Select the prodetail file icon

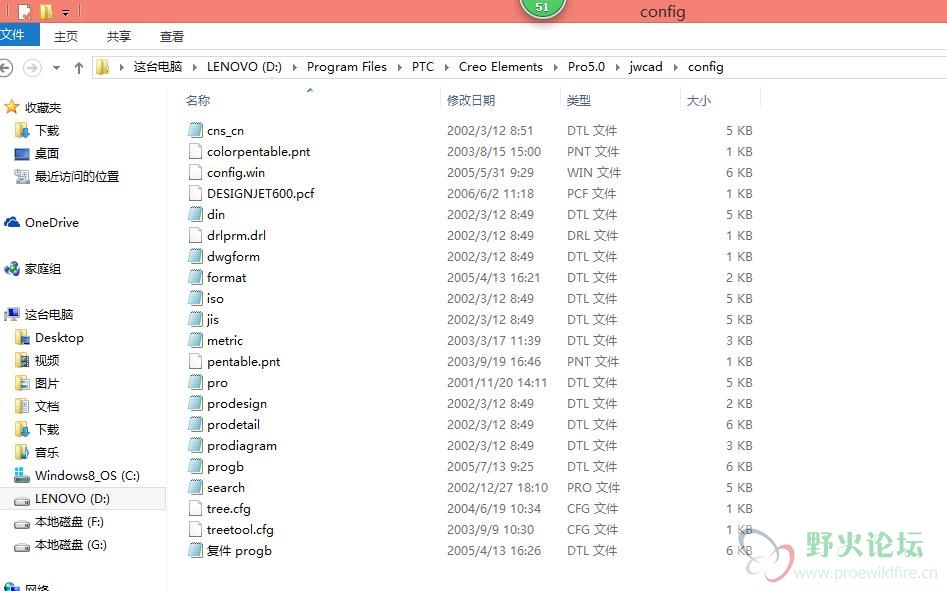click(x=195, y=424)
